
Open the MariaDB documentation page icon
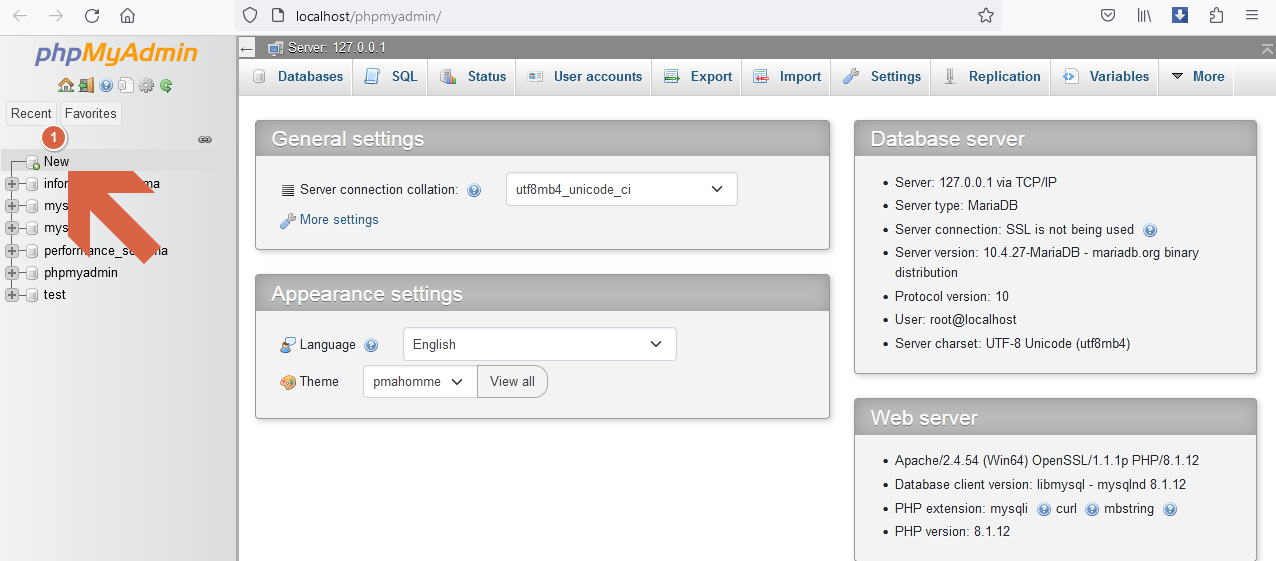[x=125, y=85]
